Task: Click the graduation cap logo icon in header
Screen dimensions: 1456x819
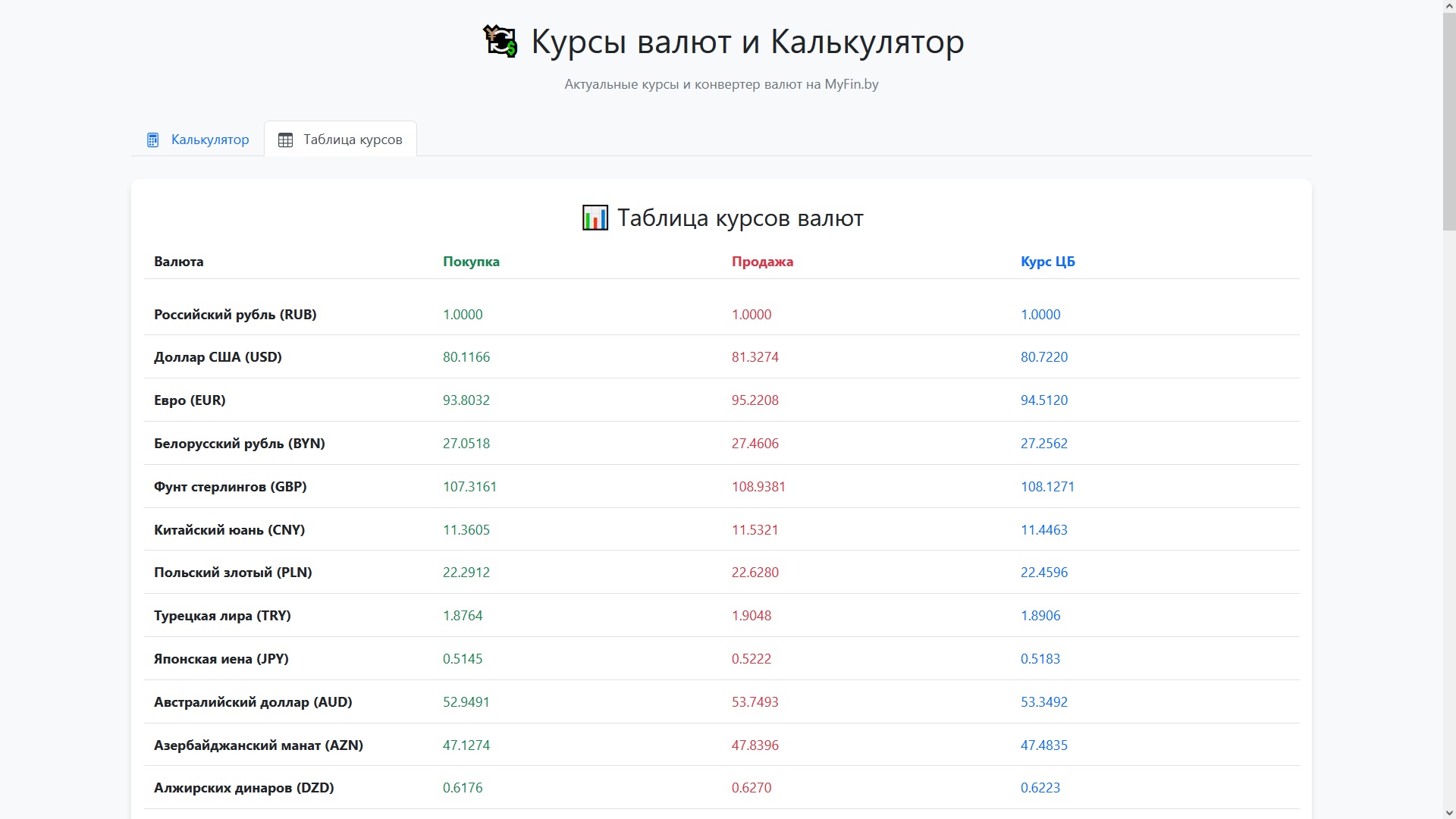Action: pos(500,41)
